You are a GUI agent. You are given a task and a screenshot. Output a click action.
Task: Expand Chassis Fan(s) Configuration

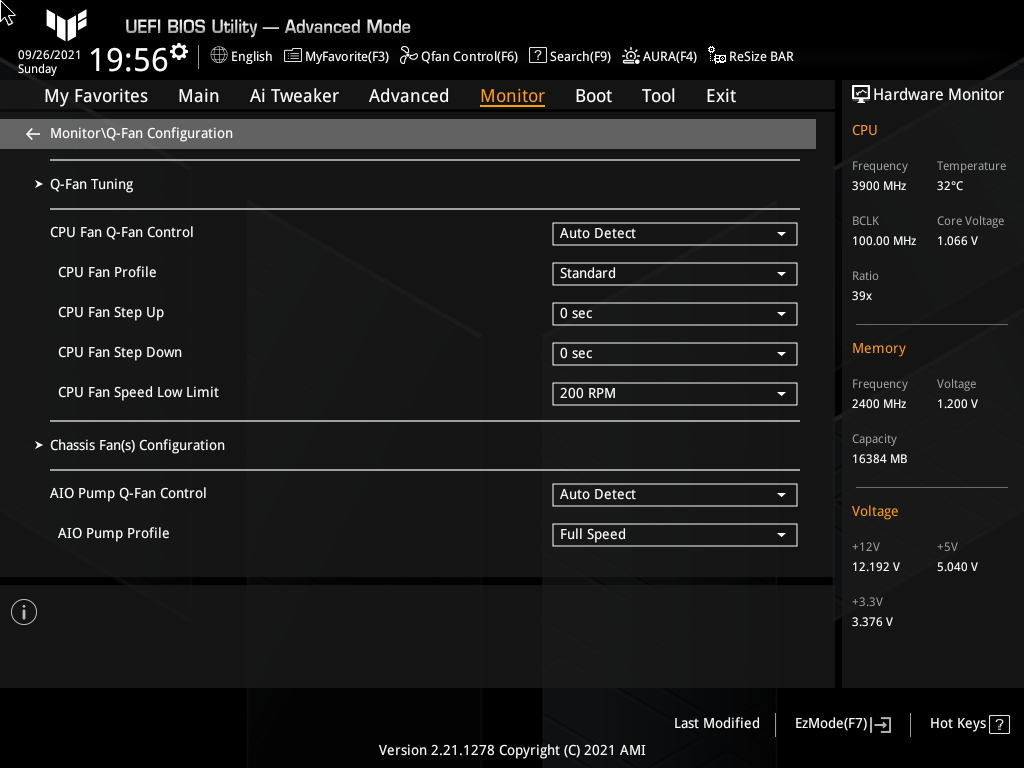tap(137, 445)
